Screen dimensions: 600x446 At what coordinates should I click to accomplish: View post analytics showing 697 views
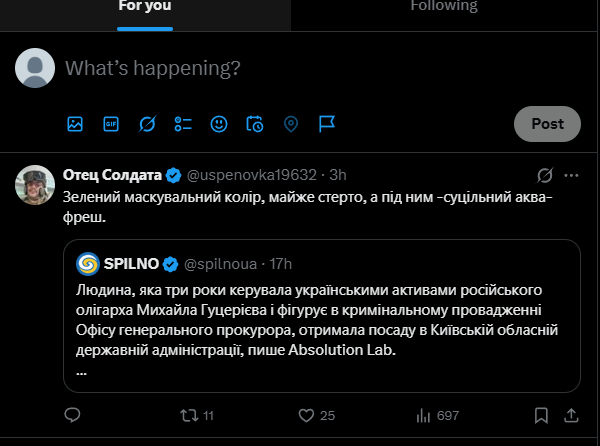coord(436,415)
